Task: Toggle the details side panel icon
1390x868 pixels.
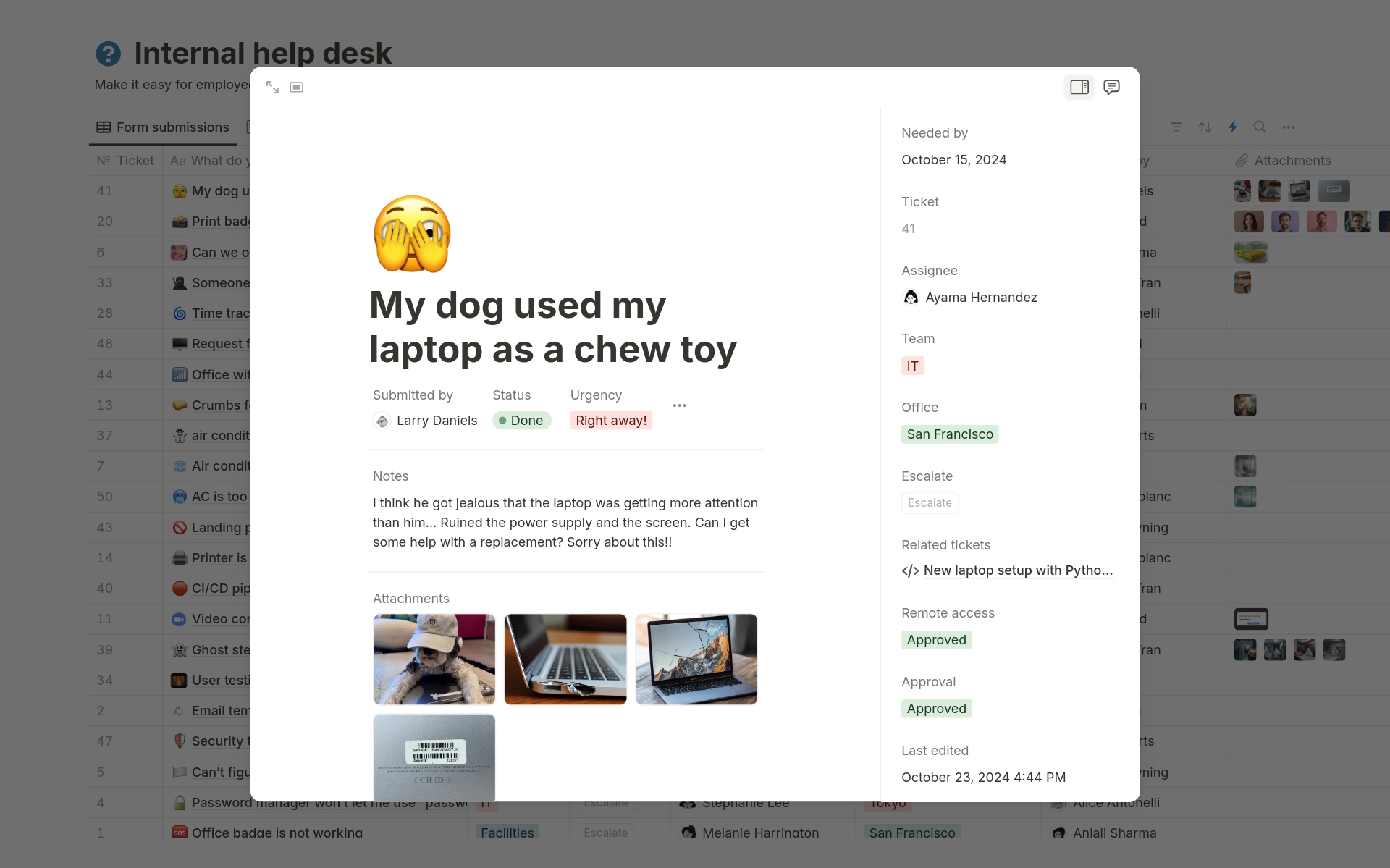Action: click(1079, 87)
